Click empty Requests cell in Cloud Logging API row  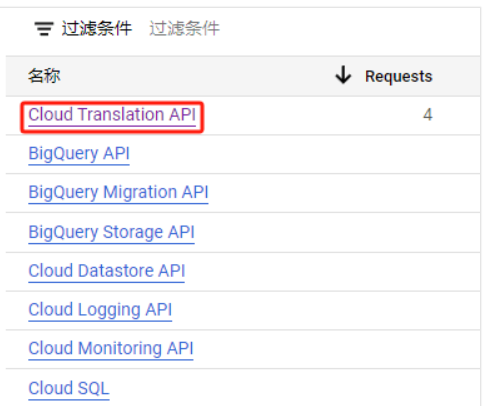coord(383,311)
